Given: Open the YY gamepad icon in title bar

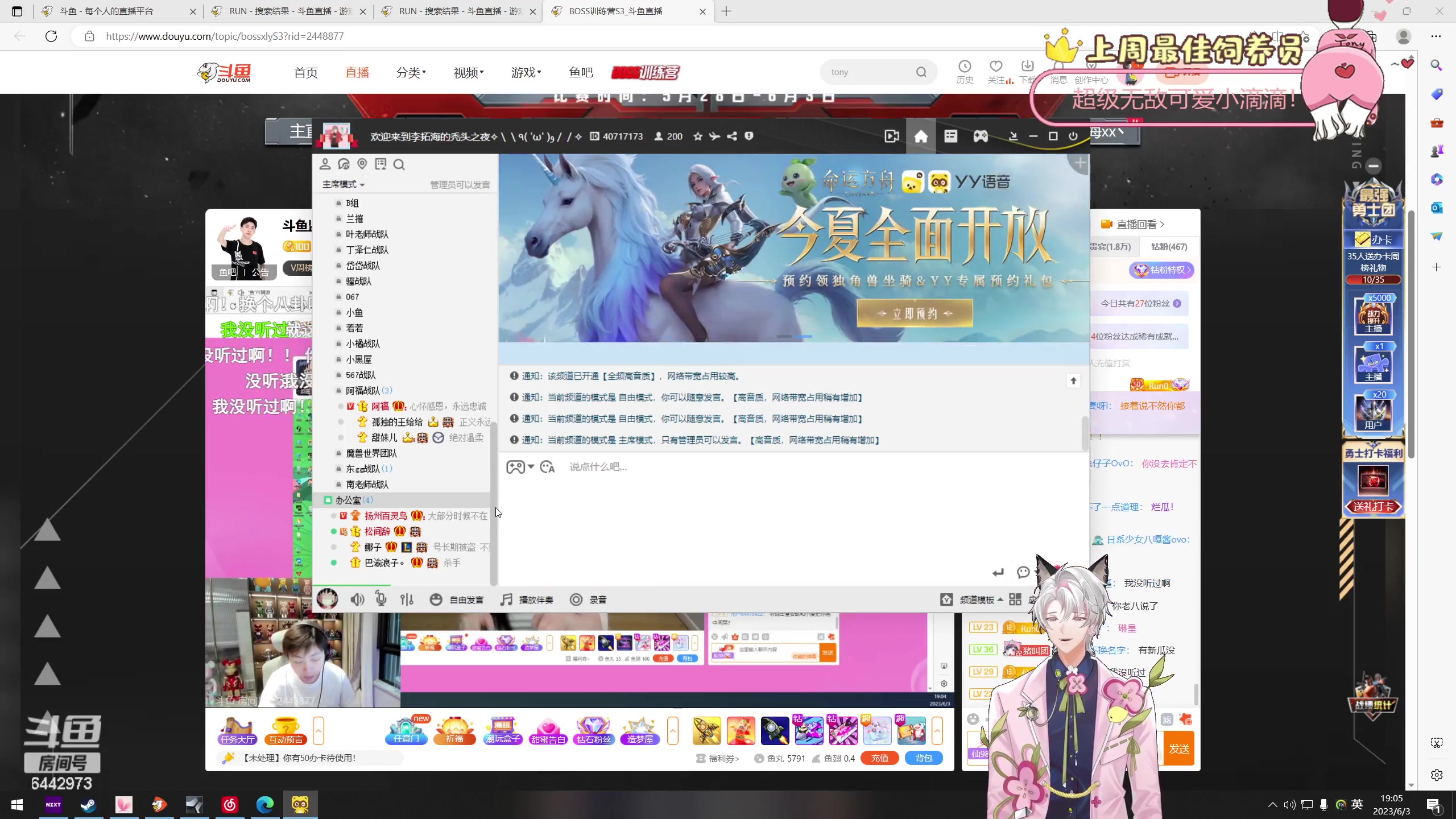Looking at the screenshot, I should click(981, 136).
